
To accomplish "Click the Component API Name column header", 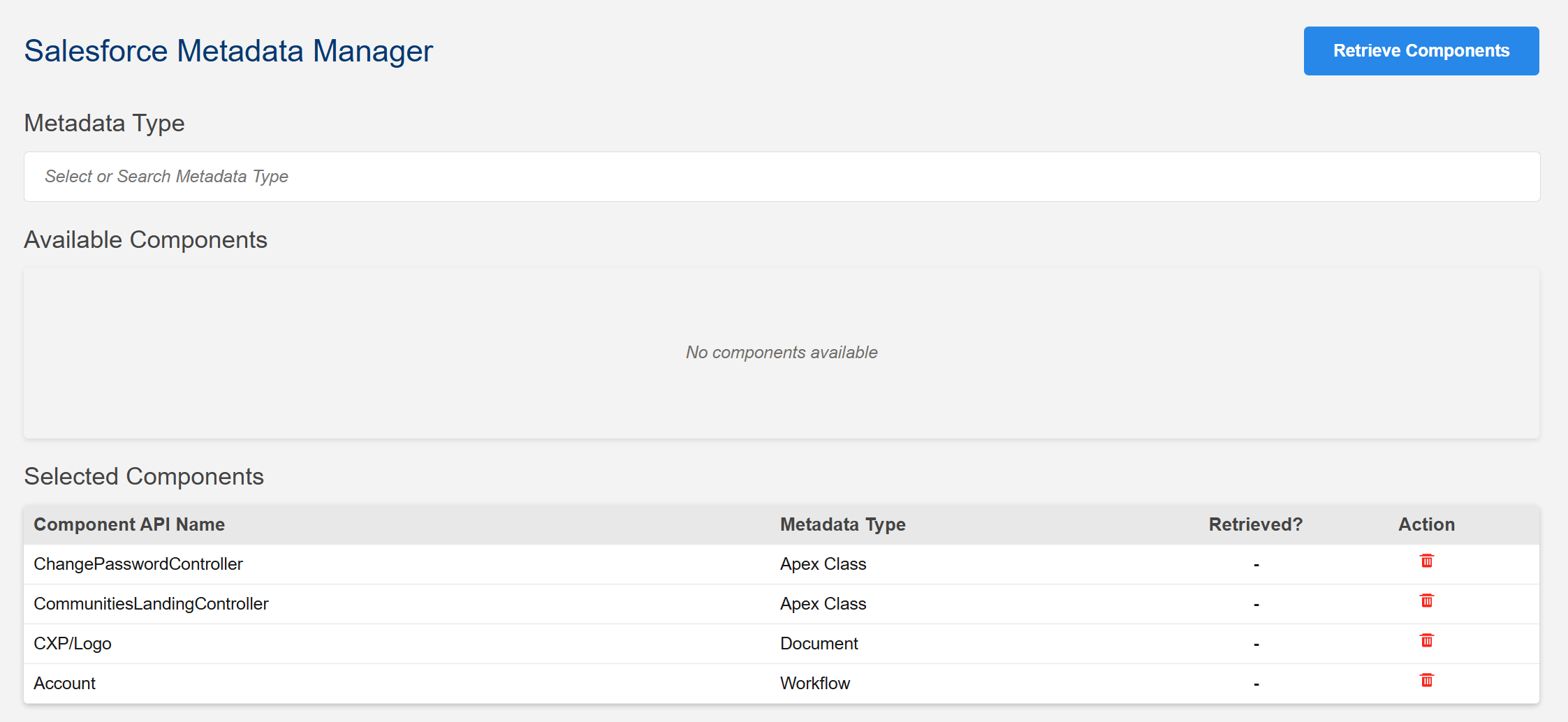I will pos(129,524).
